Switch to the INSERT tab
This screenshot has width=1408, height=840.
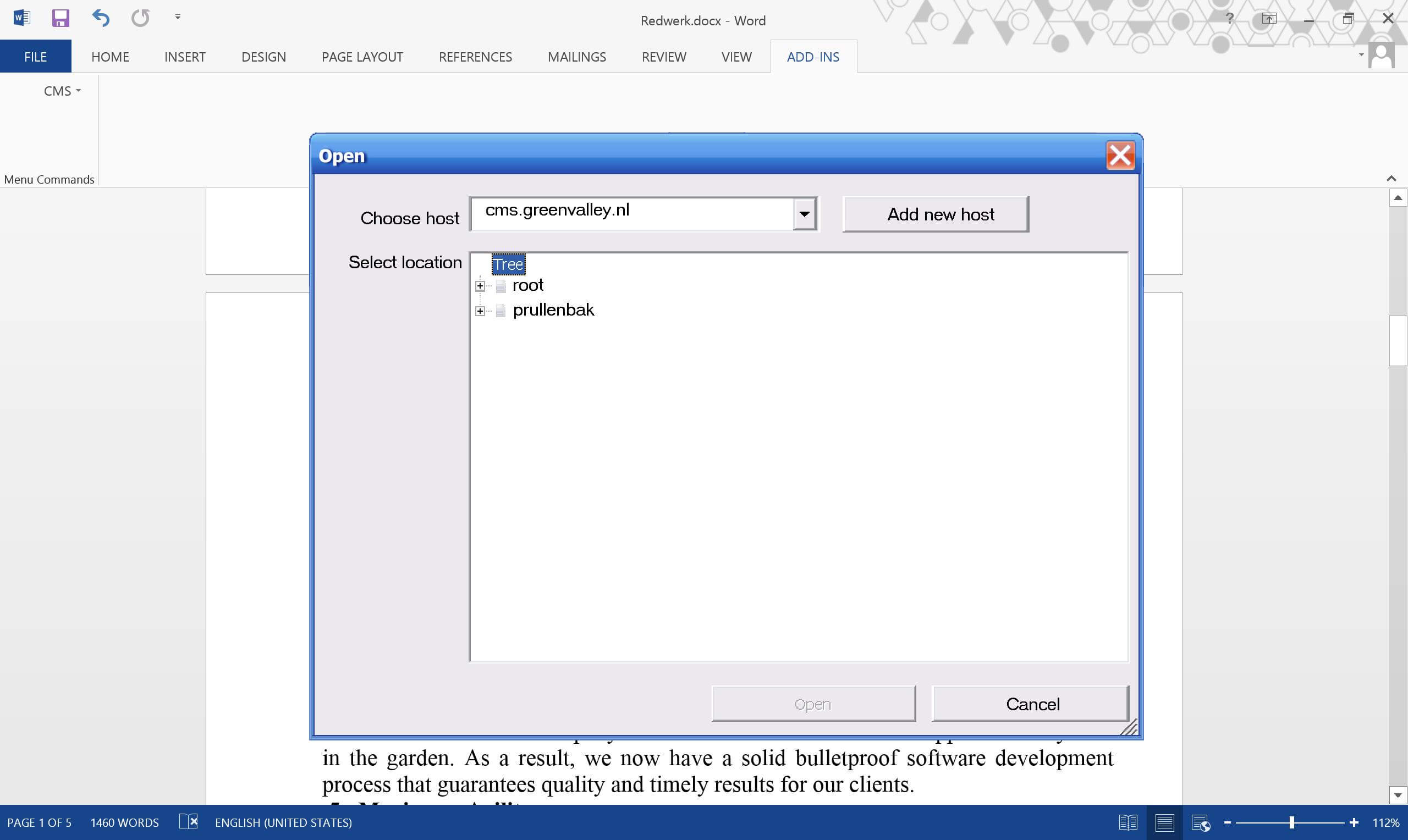[x=185, y=57]
